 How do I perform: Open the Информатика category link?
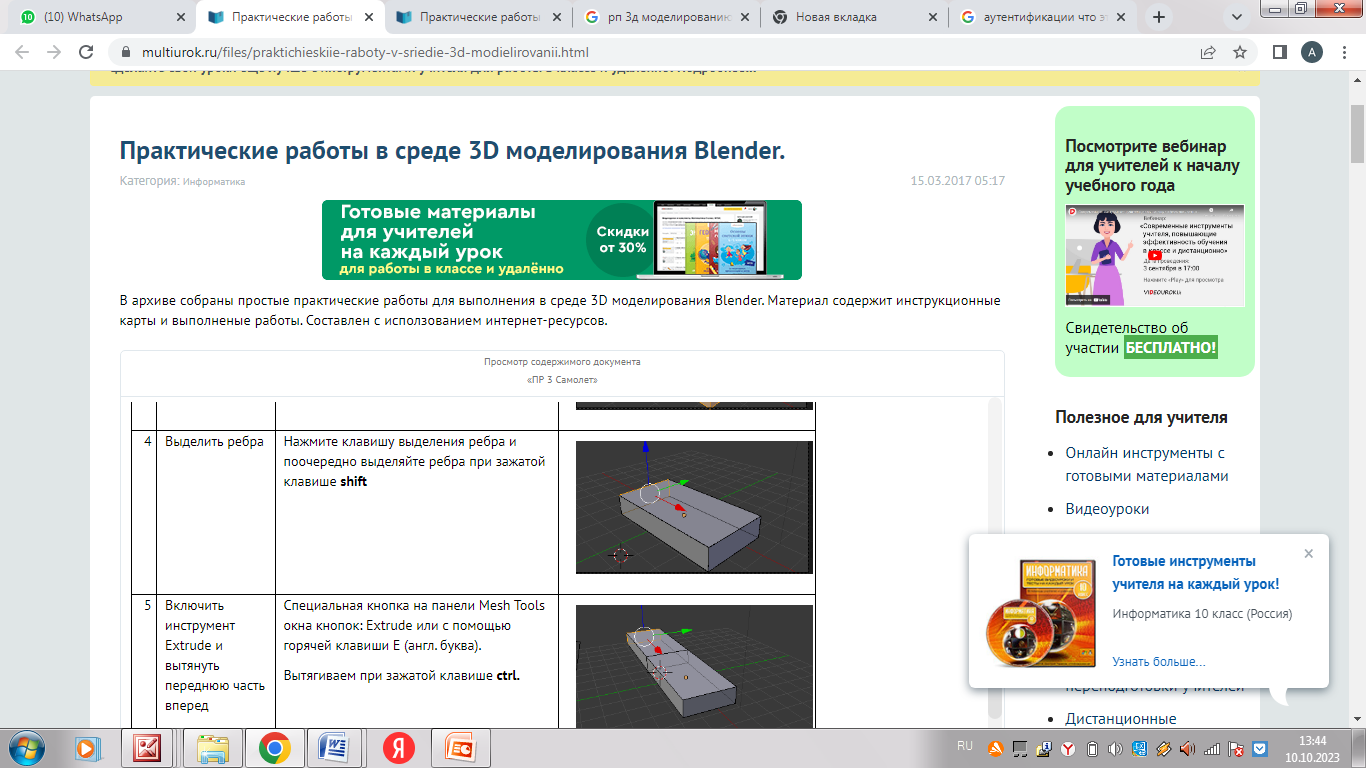pos(214,182)
